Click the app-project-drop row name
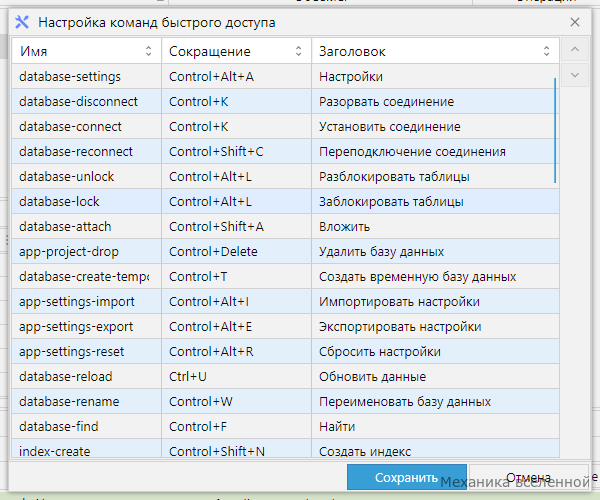600x500 pixels. [69, 252]
